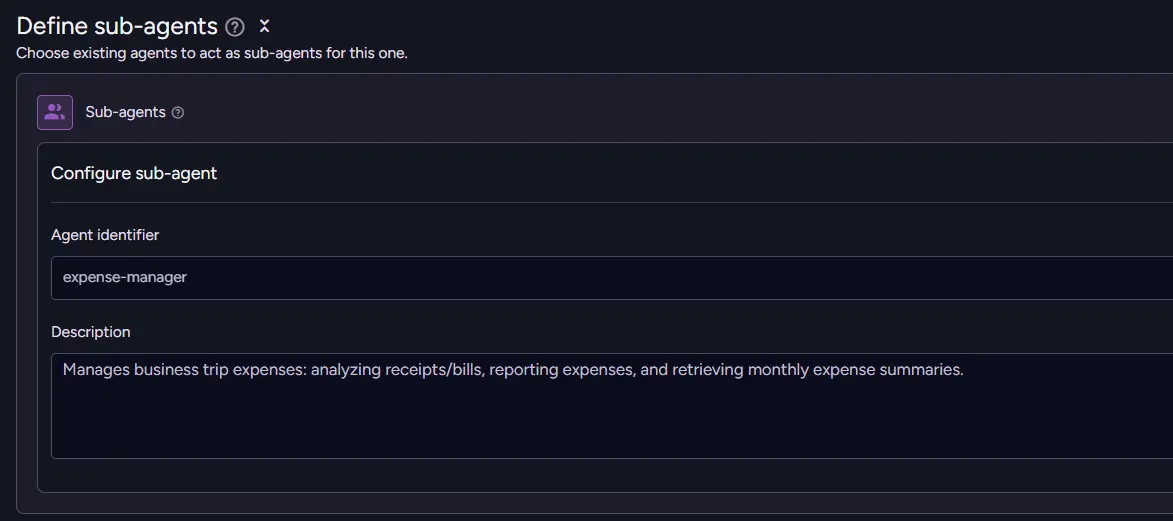Click 'business trip expenses' in the description
Image resolution: width=1173 pixels, height=521 pixels.
point(220,370)
